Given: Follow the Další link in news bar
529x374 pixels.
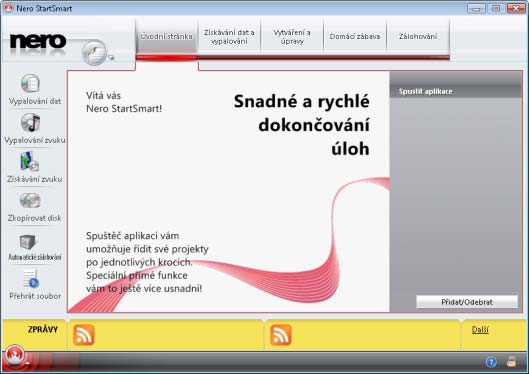Looking at the screenshot, I should [x=480, y=330].
